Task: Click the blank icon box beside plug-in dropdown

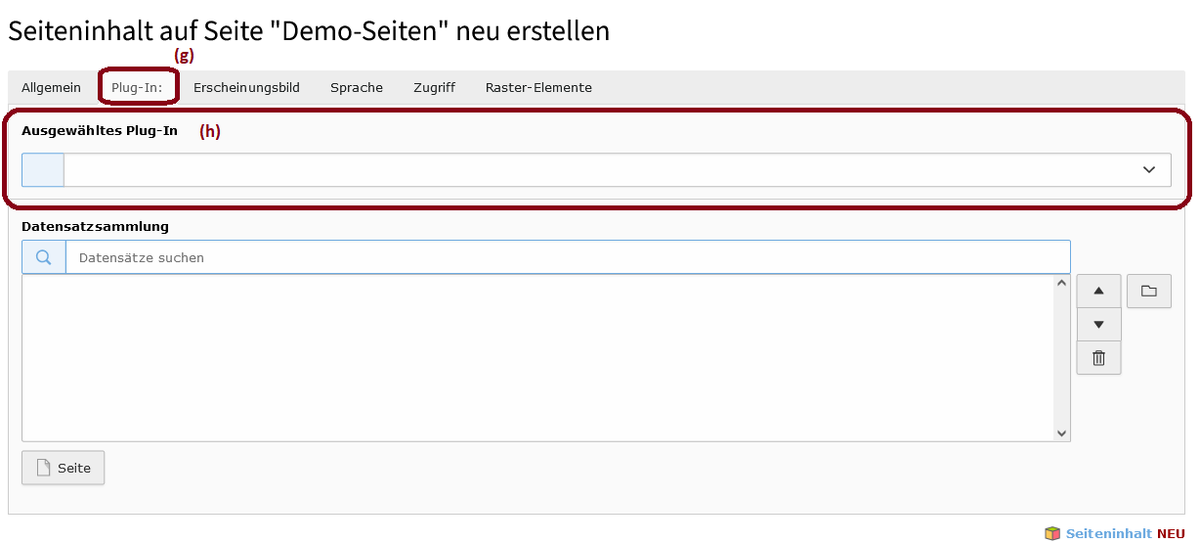Action: (43, 170)
